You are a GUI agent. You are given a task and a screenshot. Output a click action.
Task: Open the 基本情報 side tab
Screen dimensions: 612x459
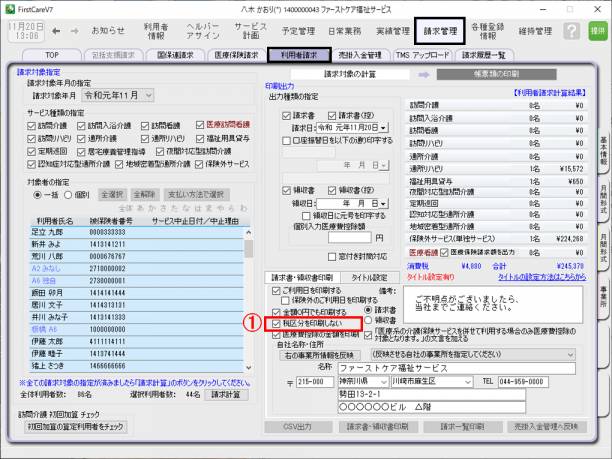click(604, 151)
